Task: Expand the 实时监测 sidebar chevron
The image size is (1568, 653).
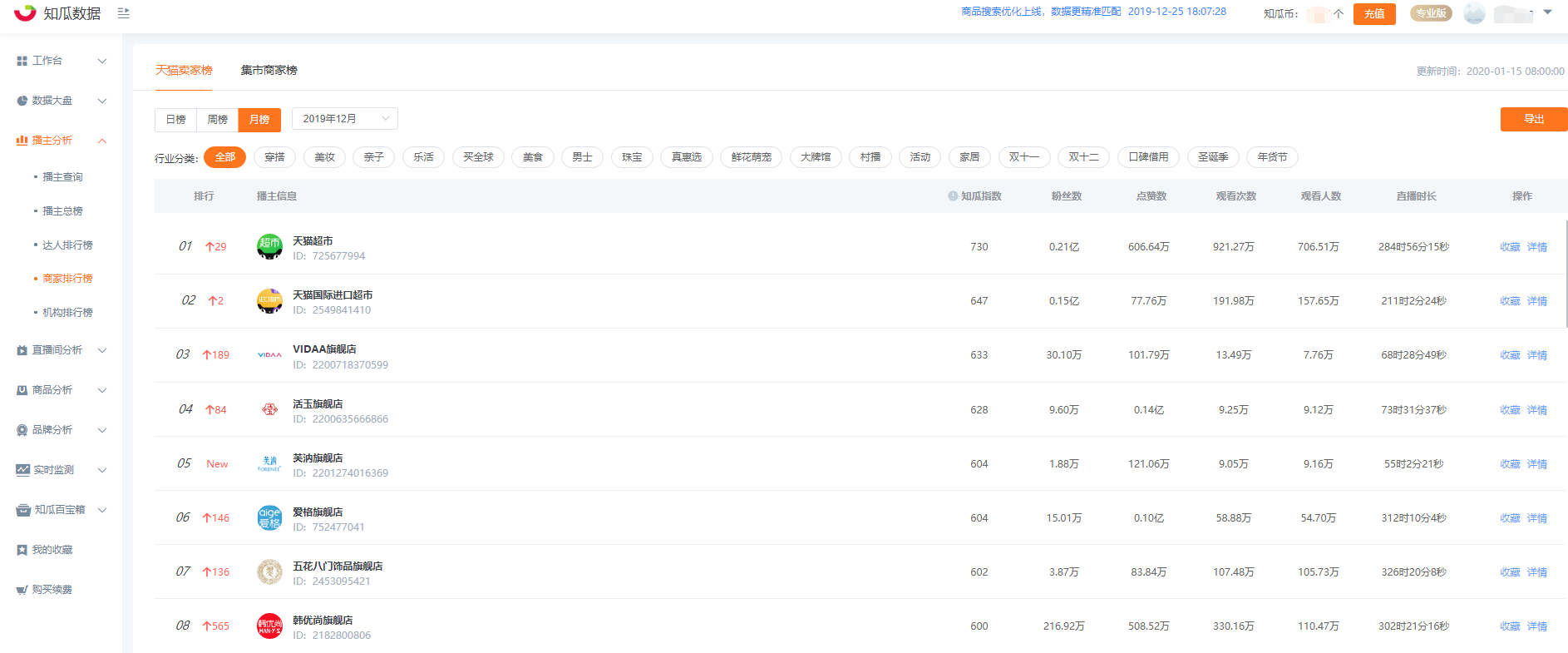Action: [x=102, y=470]
